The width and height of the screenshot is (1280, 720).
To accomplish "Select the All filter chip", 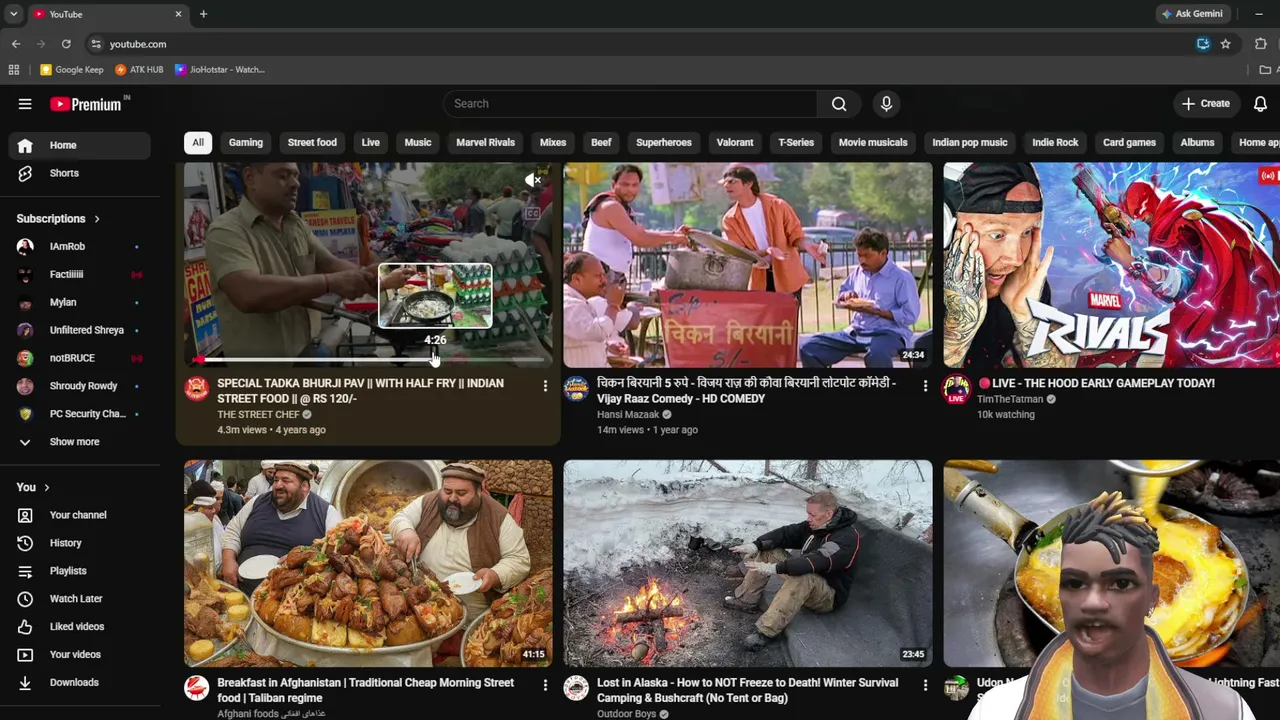I will tap(198, 142).
